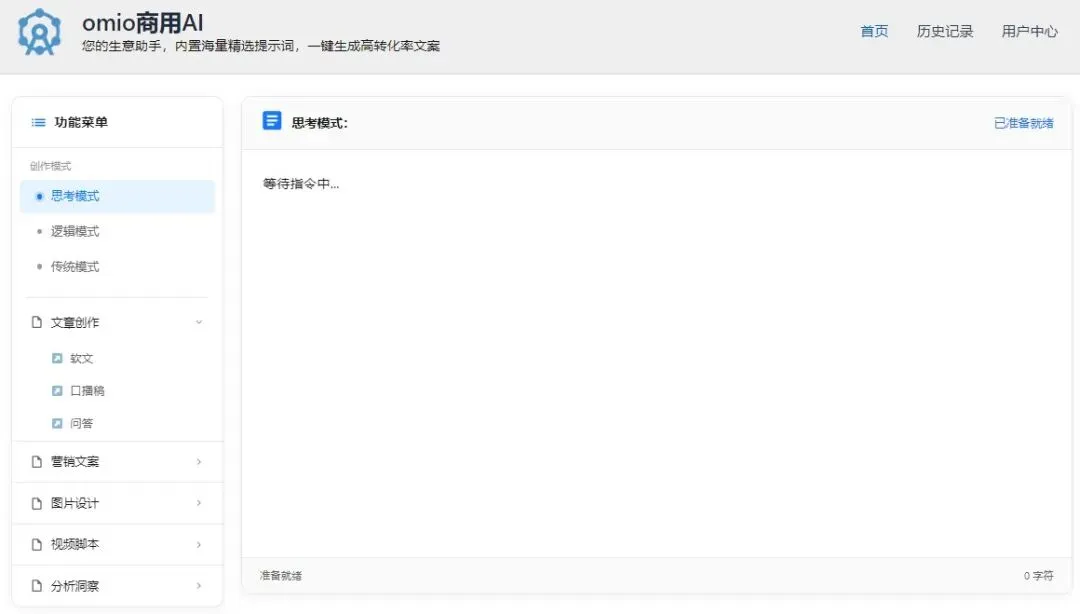
Task: Click the 问答 icon
Action: pyautogui.click(x=57, y=422)
